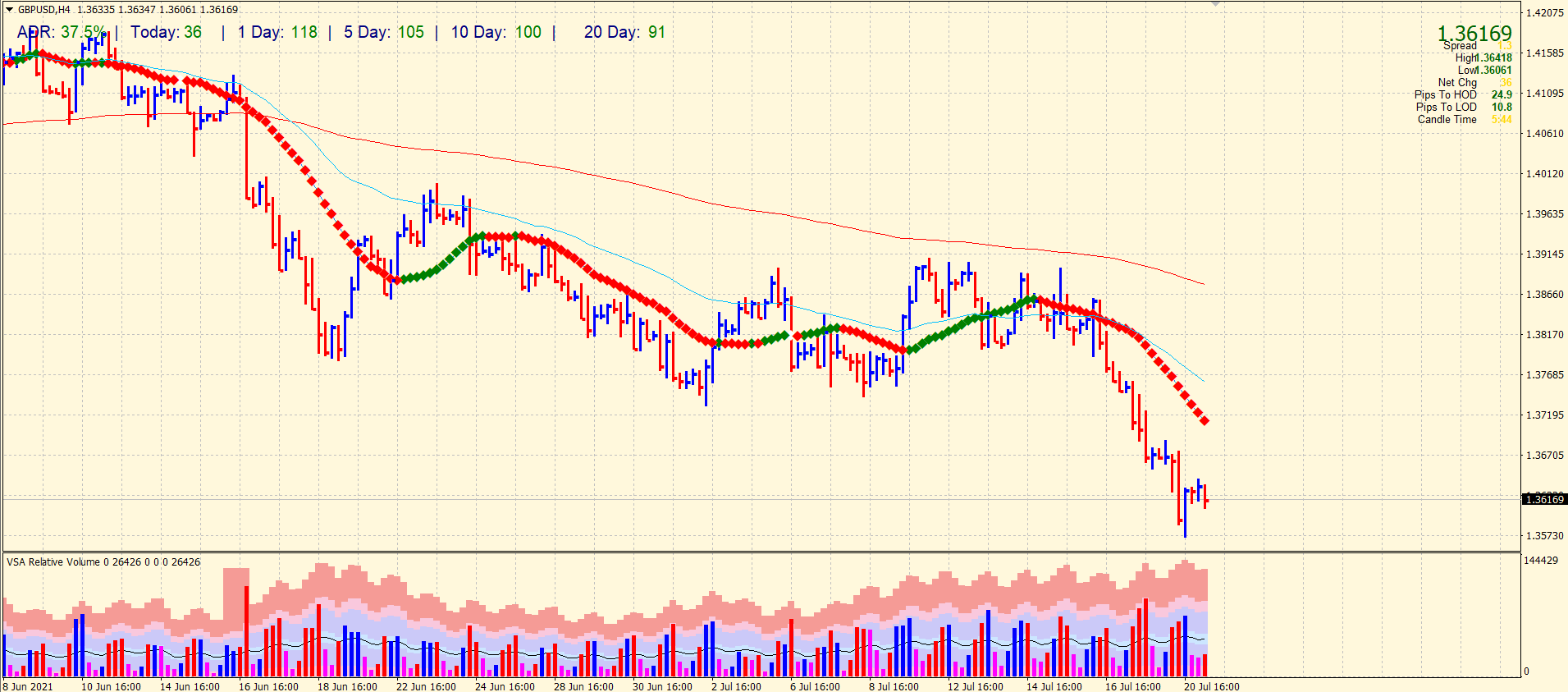Image resolution: width=1568 pixels, height=692 pixels.
Task: Click the 1.40610 price scale label
Action: pos(1544,134)
